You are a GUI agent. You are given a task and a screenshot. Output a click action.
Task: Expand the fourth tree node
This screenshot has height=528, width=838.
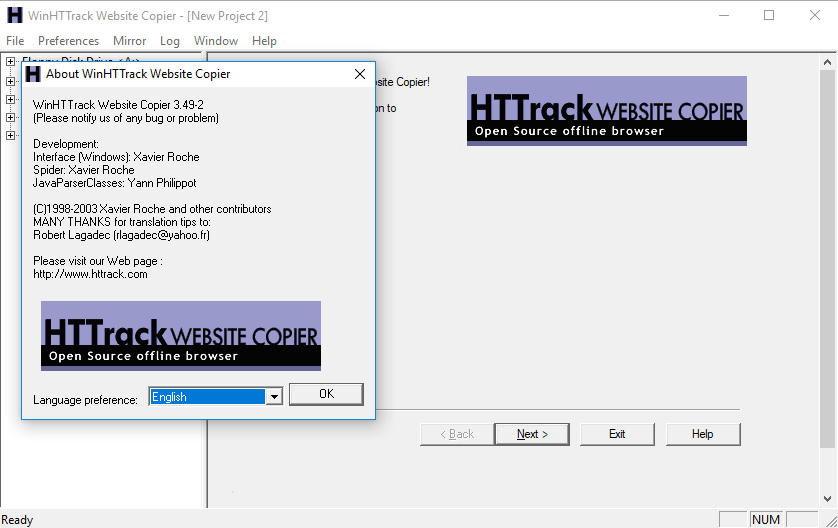pyautogui.click(x=10, y=118)
